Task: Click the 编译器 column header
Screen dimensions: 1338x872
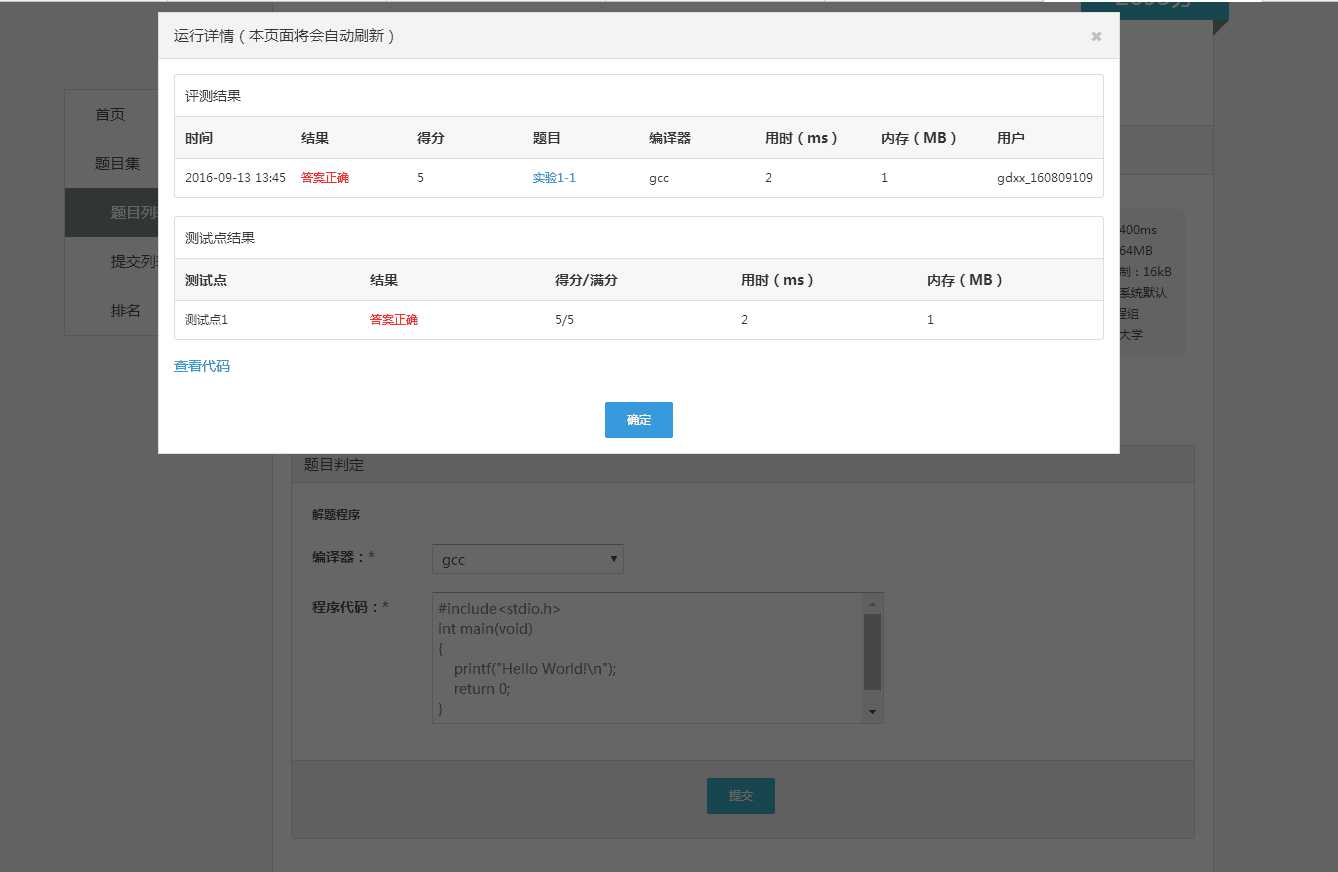Action: tap(670, 138)
